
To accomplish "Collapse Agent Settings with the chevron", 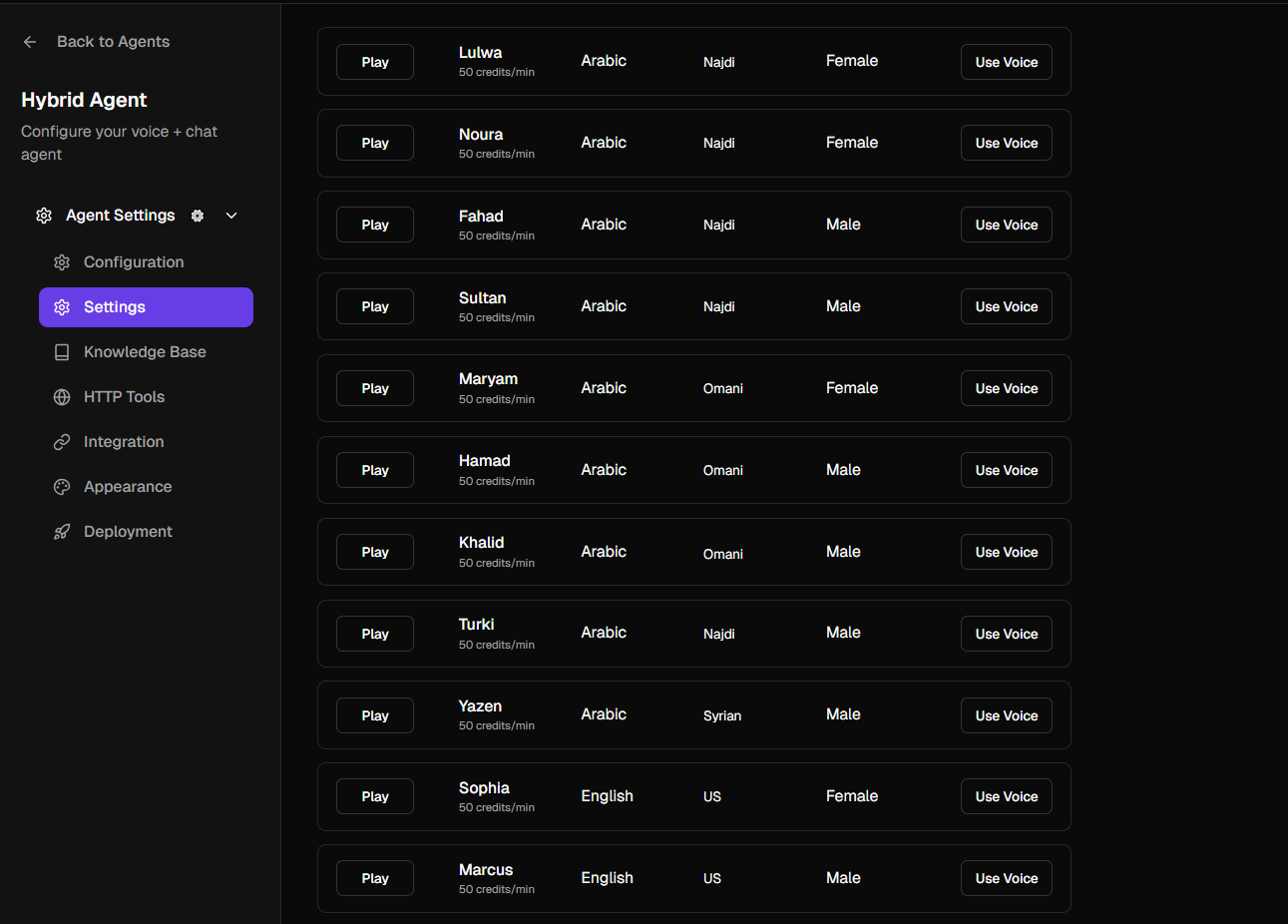I will coord(230,215).
